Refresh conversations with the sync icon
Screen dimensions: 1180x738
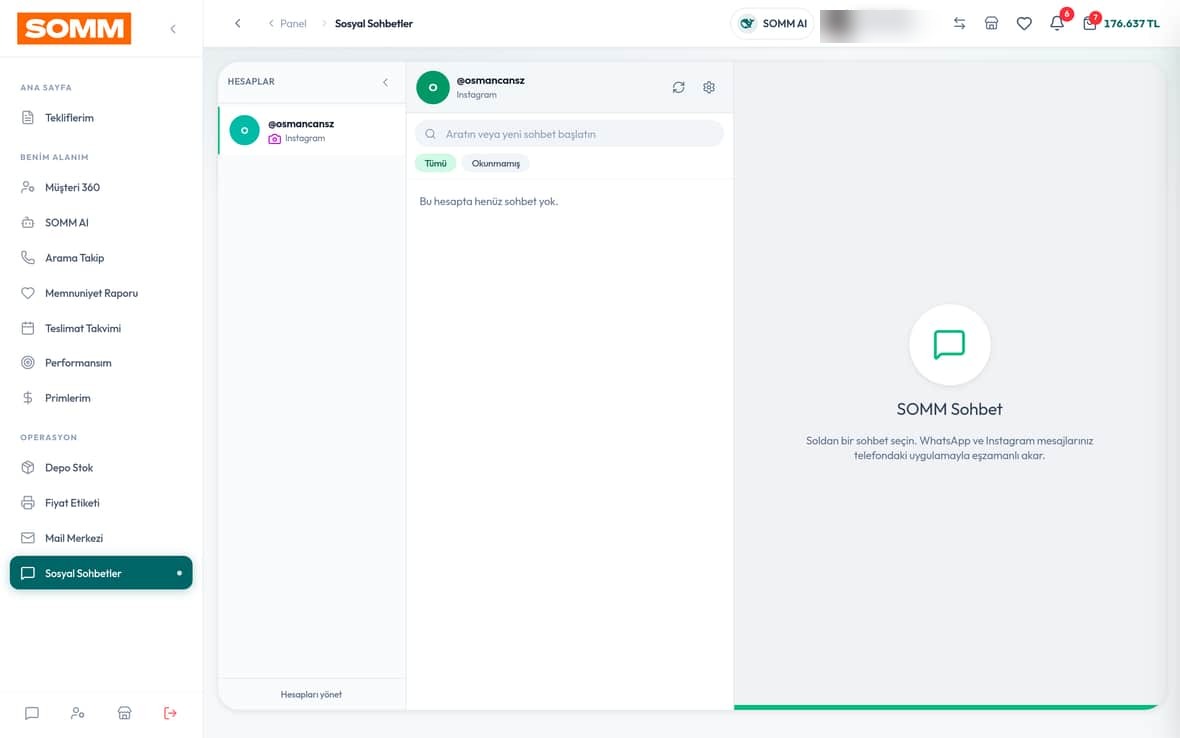[679, 87]
